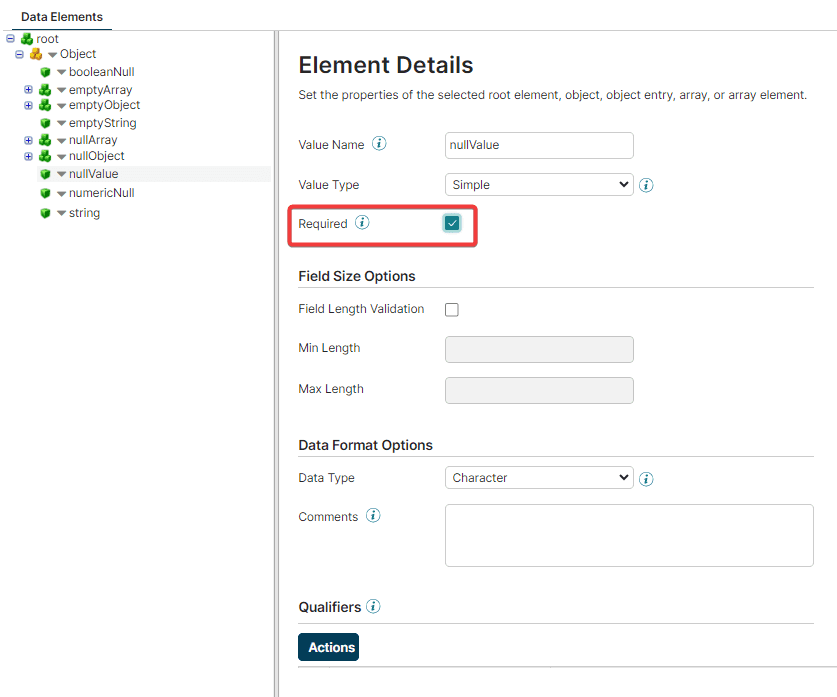Select the Data Elements tab
Viewport: 837px width, 697px height.
point(62,17)
